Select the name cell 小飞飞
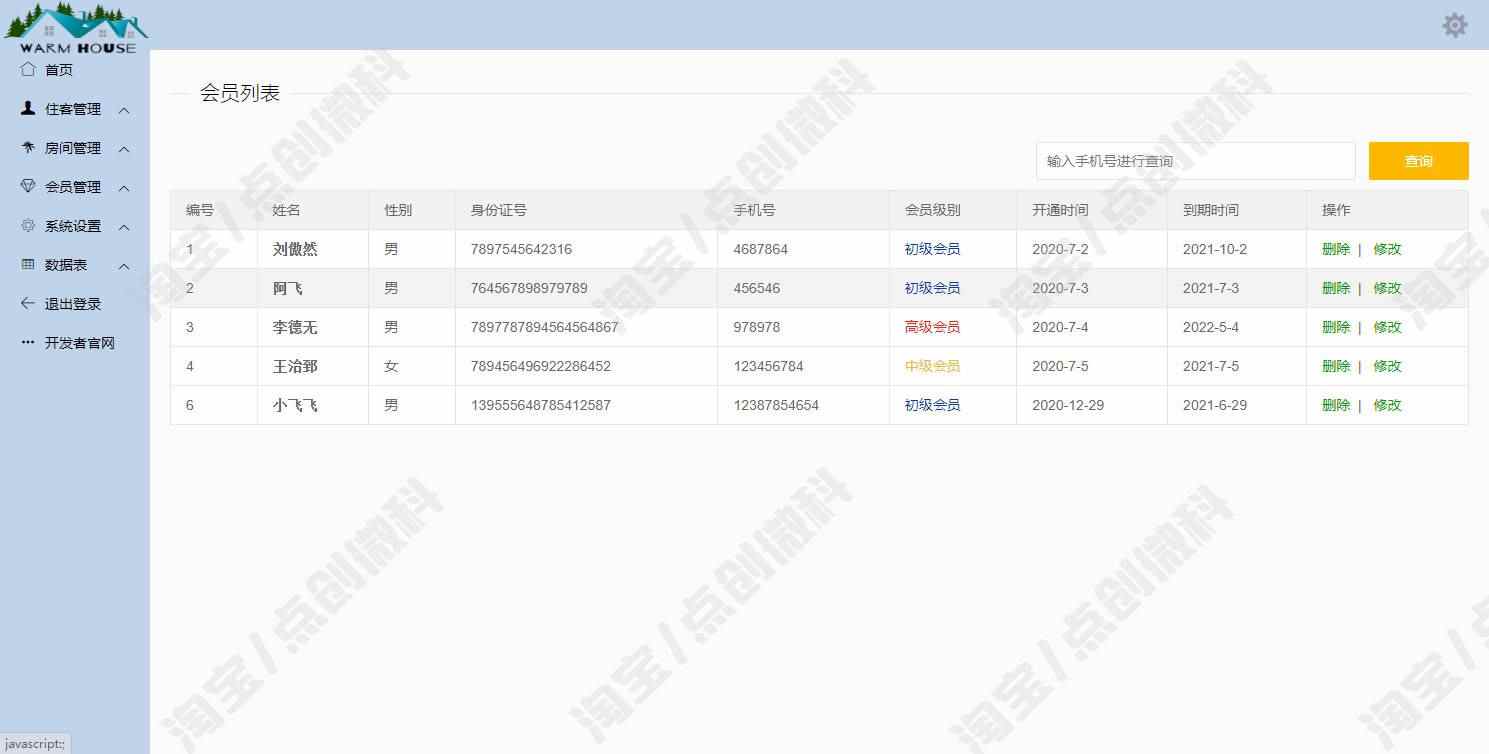Image resolution: width=1489 pixels, height=754 pixels. click(295, 405)
